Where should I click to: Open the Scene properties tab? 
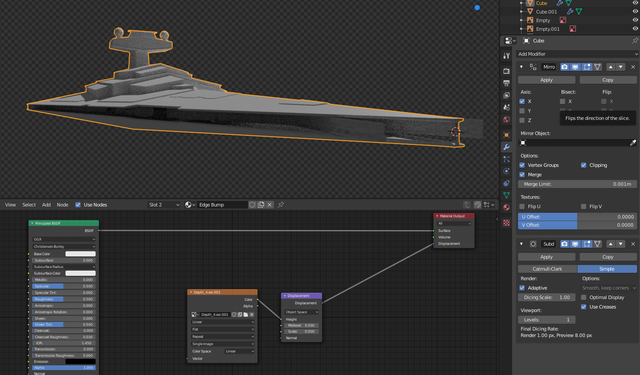(506, 107)
